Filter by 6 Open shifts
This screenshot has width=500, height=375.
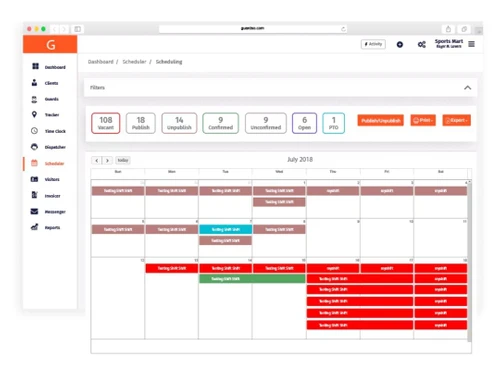tap(304, 123)
